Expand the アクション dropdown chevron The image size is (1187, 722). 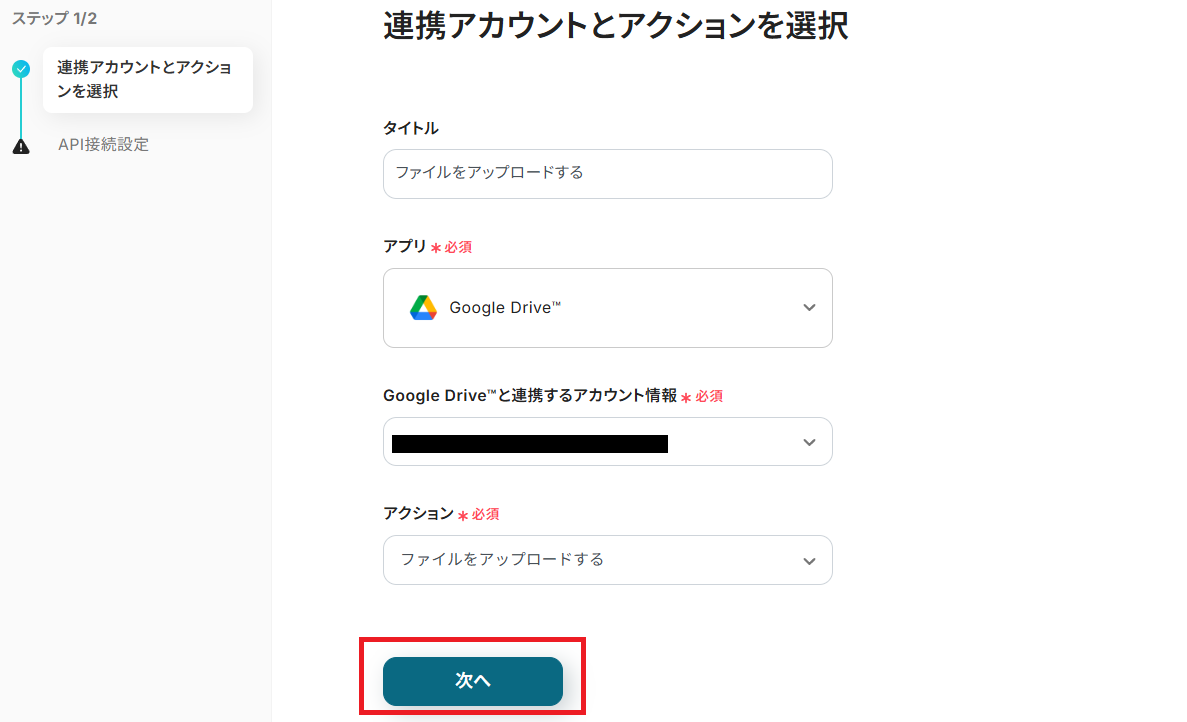[x=809, y=561]
